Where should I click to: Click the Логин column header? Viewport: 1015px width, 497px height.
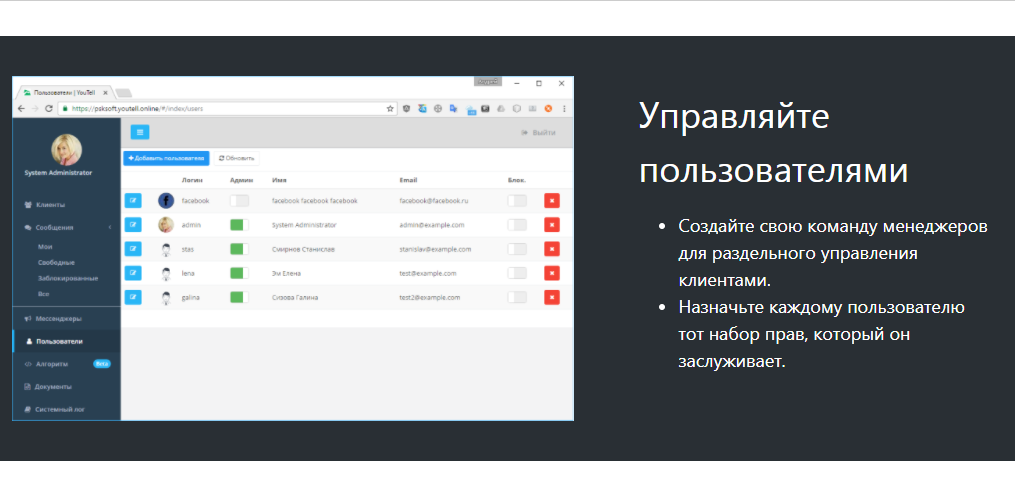click(x=192, y=180)
